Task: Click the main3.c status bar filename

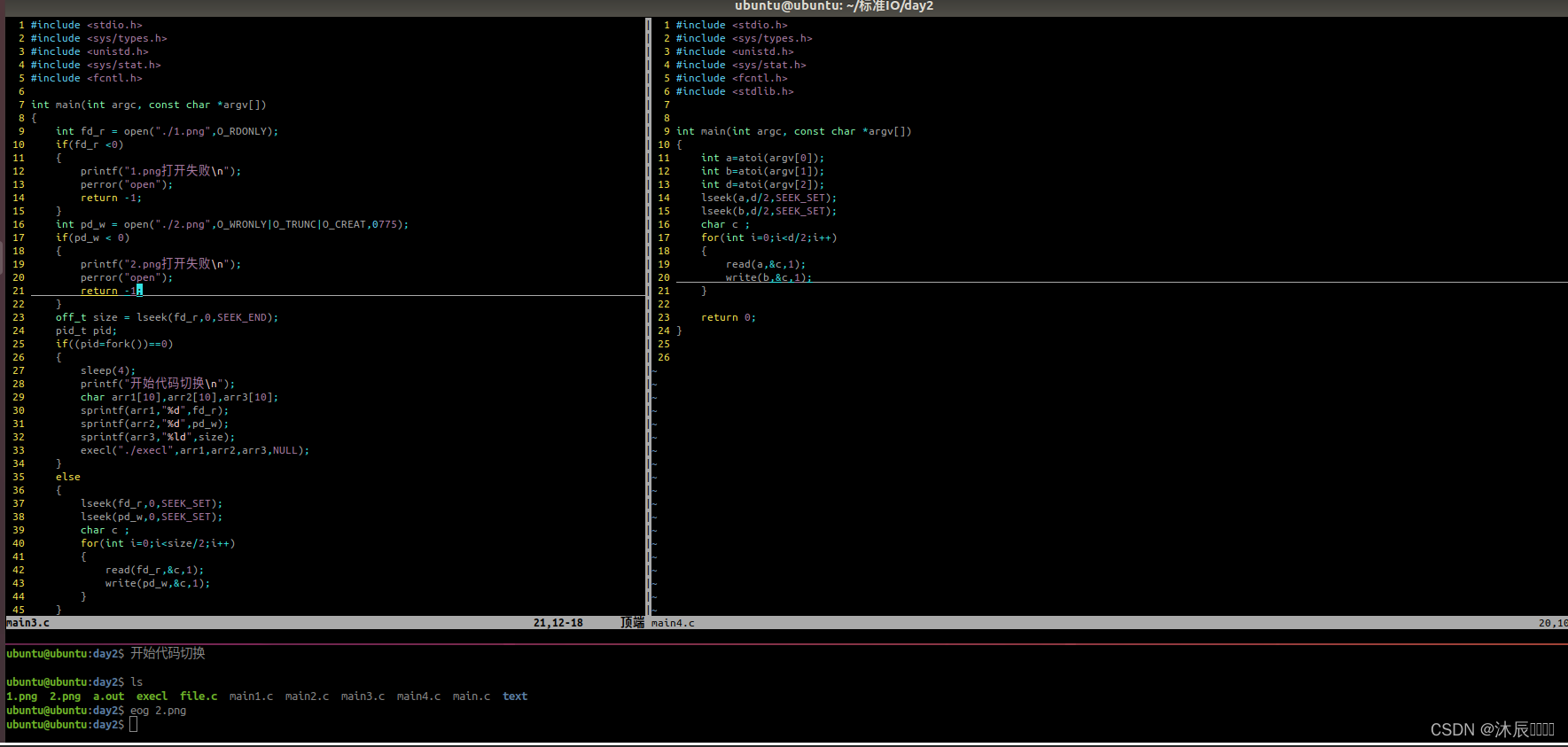Action: [x=28, y=623]
